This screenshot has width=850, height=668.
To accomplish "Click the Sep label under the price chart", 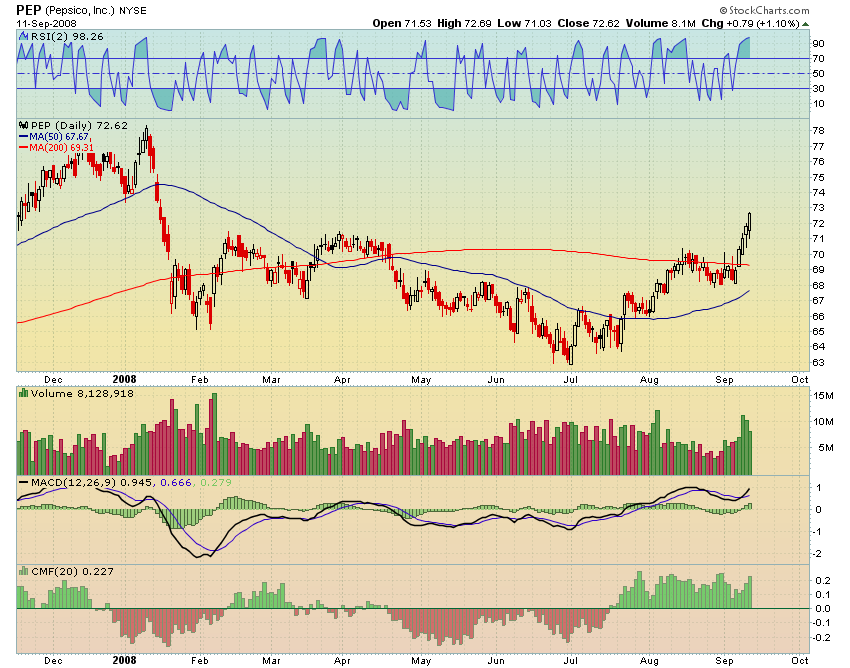I will (724, 380).
